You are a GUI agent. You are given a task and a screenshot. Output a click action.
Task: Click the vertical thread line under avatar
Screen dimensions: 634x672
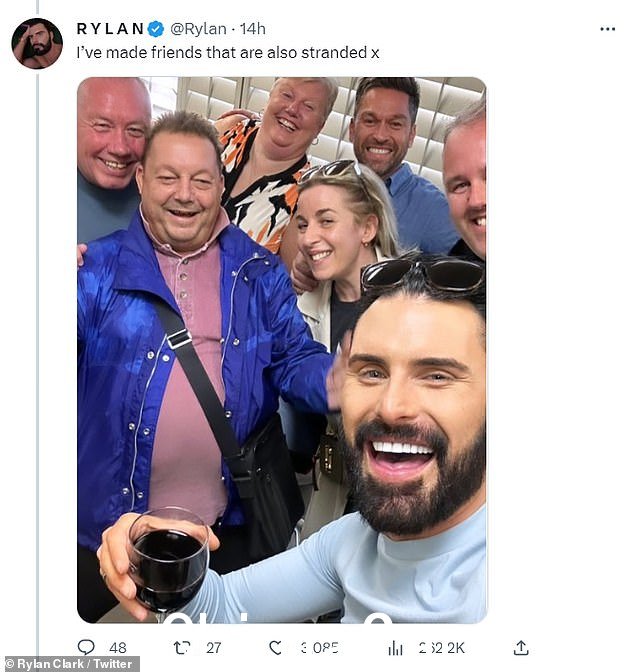click(37, 364)
